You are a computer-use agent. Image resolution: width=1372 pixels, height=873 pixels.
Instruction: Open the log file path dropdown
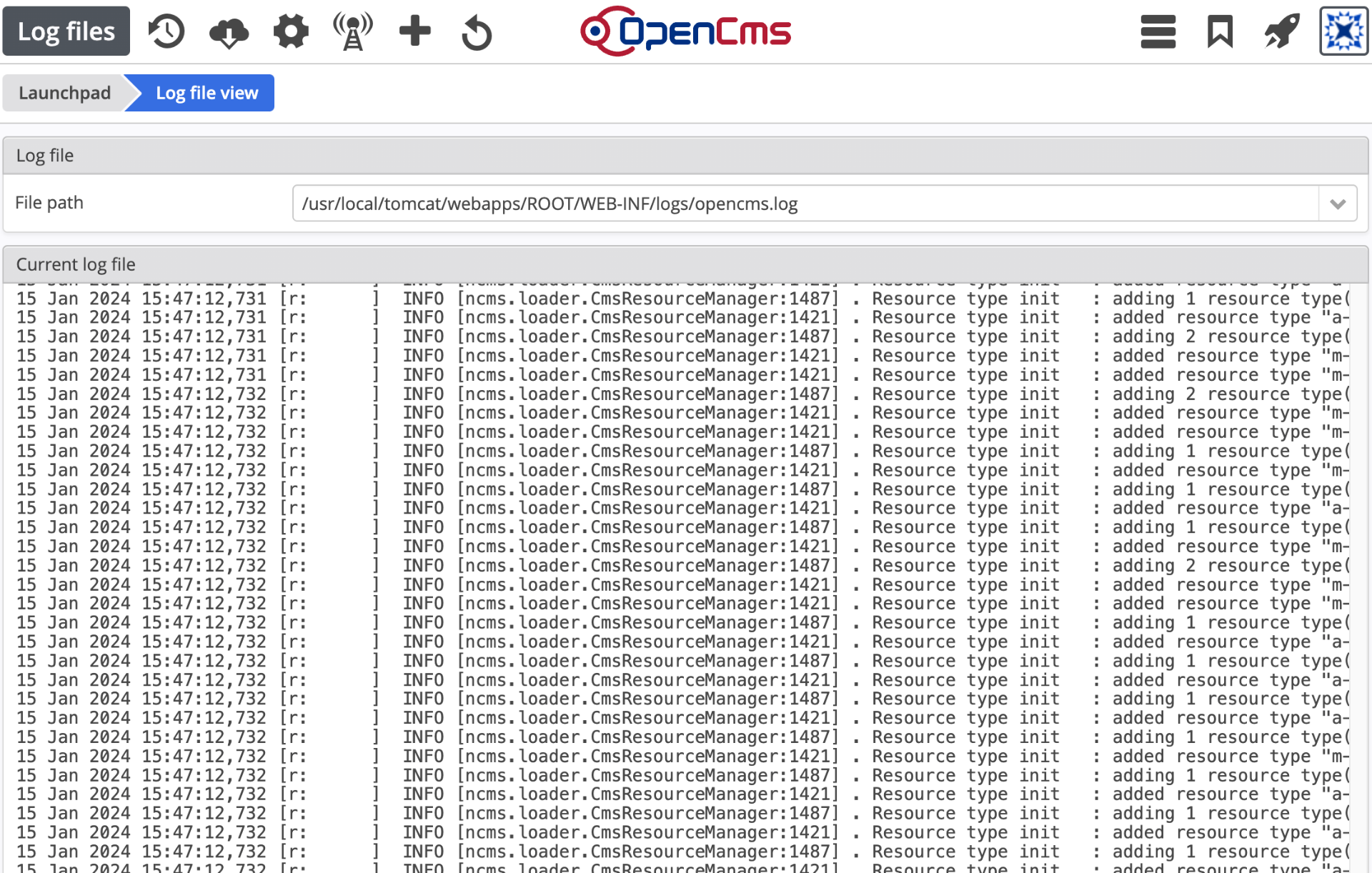pos(1337,203)
